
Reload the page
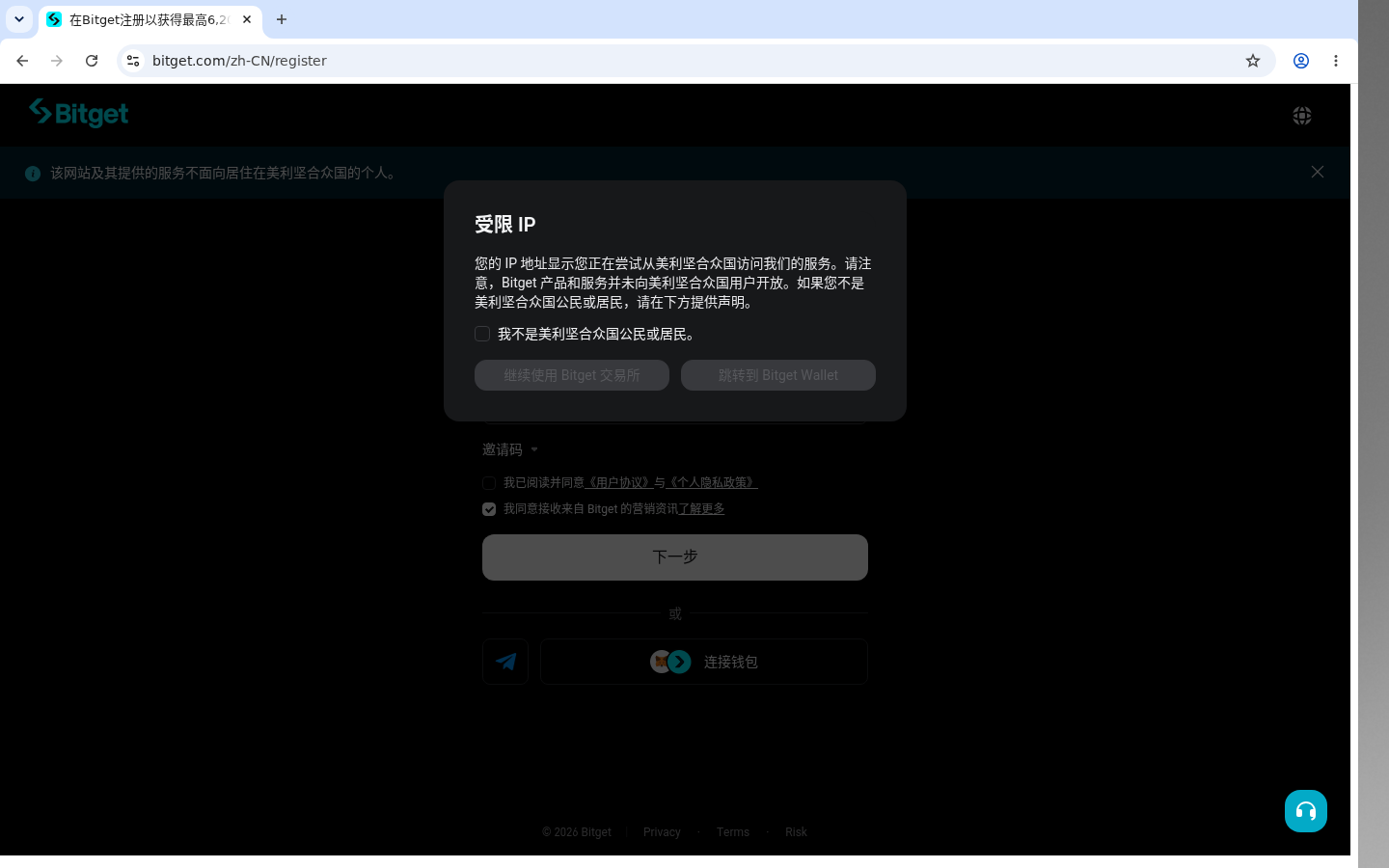pos(92,61)
